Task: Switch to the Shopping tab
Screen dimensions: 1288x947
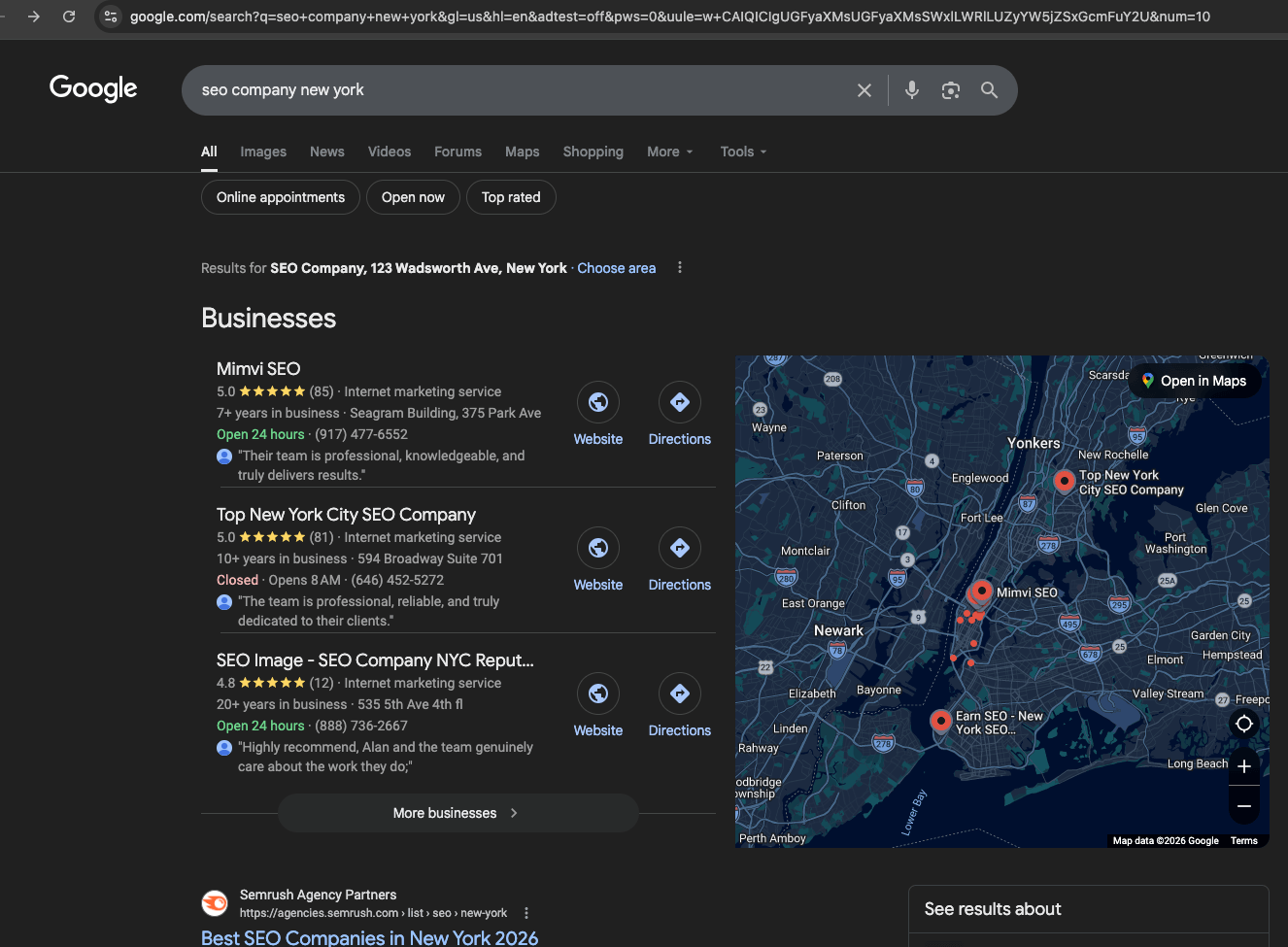Action: tap(593, 152)
